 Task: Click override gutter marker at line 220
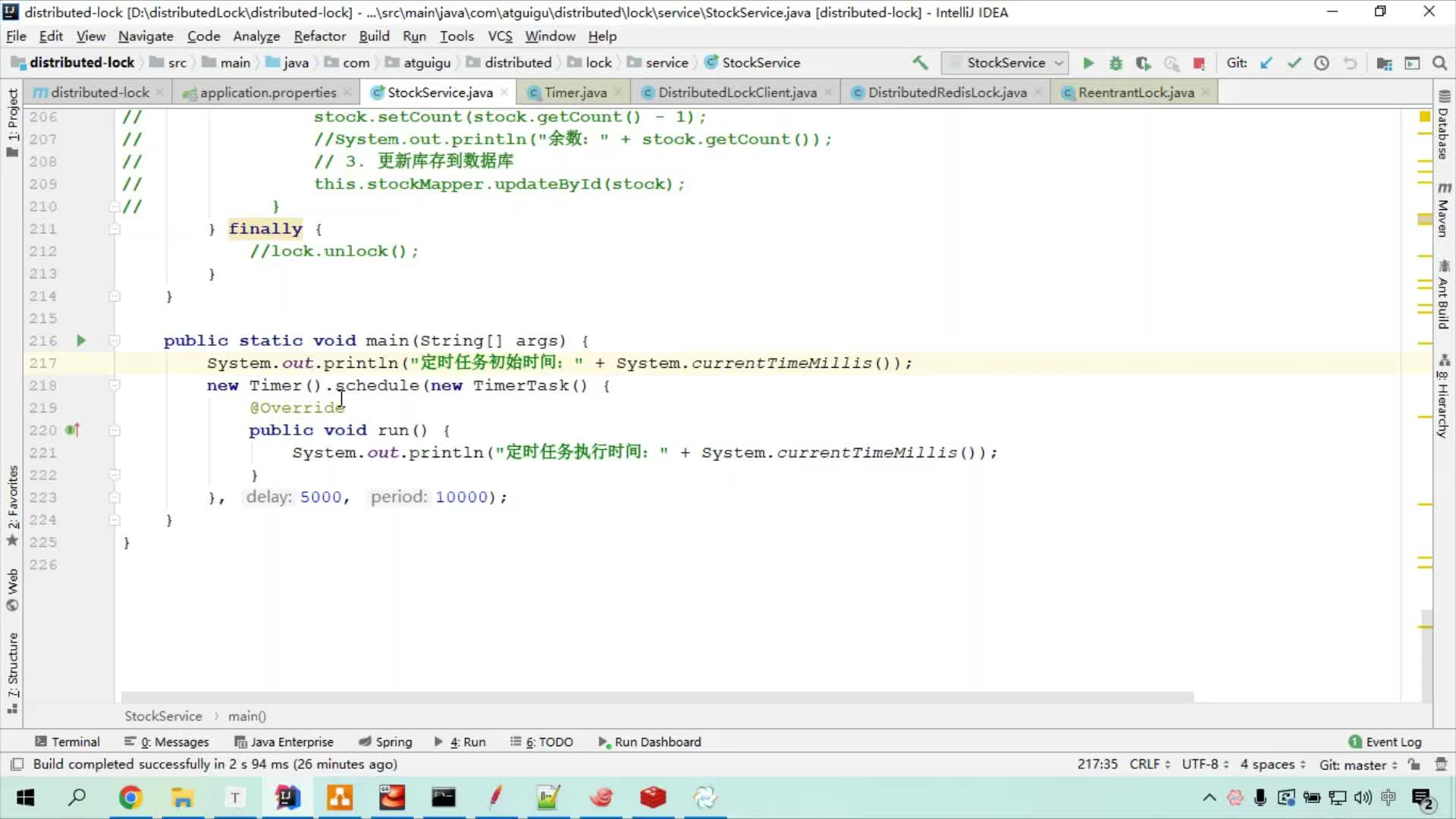[73, 430]
